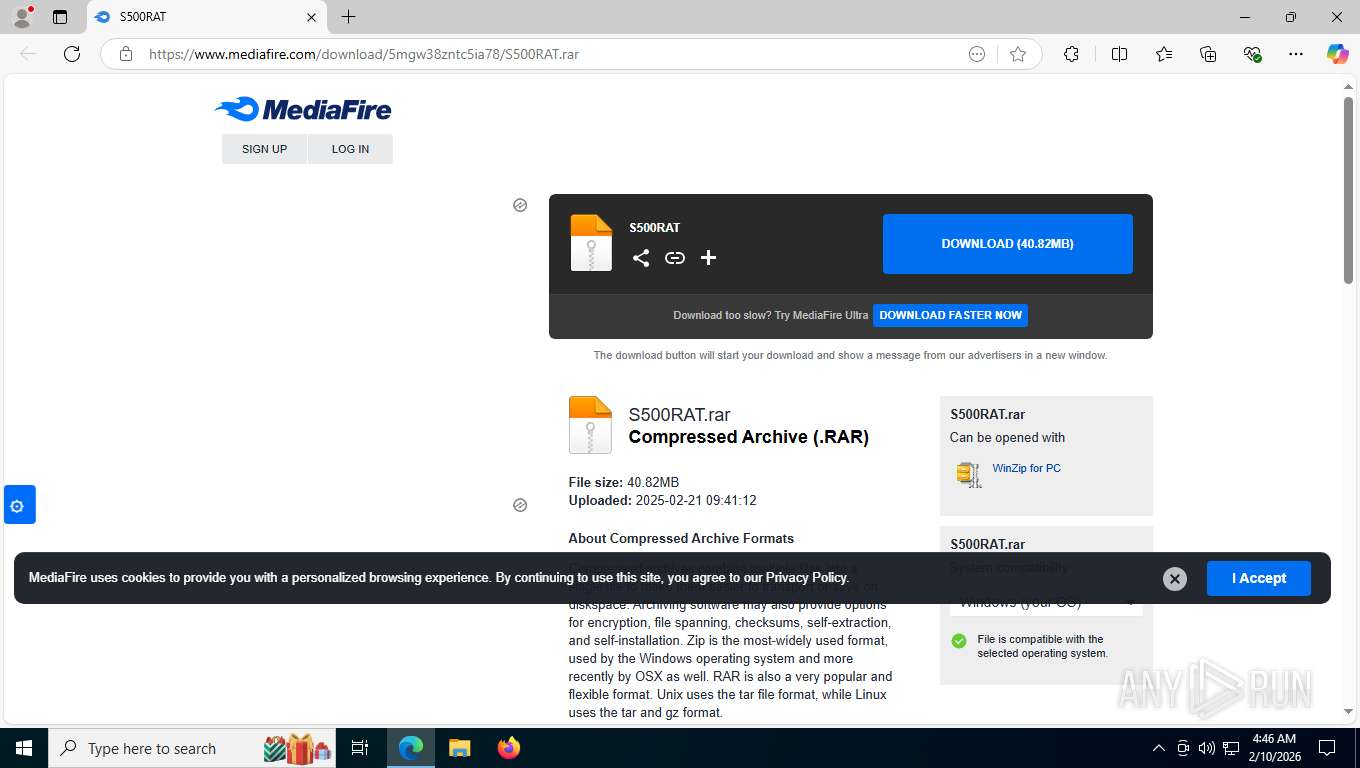Open tab actions menu
The image size is (1360, 768).
(60, 17)
